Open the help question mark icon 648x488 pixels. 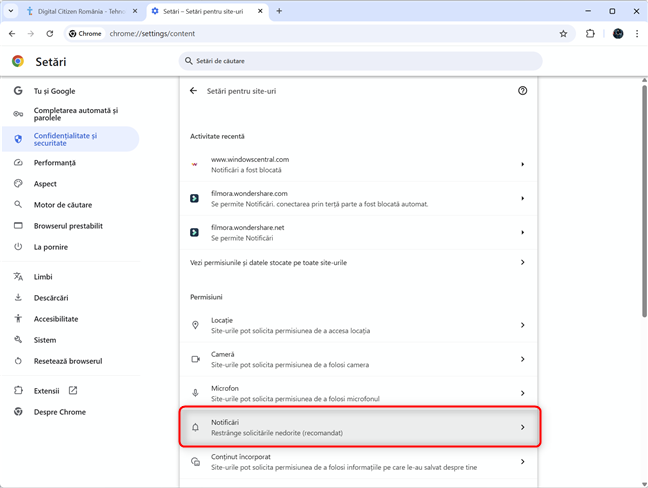pyautogui.click(x=522, y=91)
